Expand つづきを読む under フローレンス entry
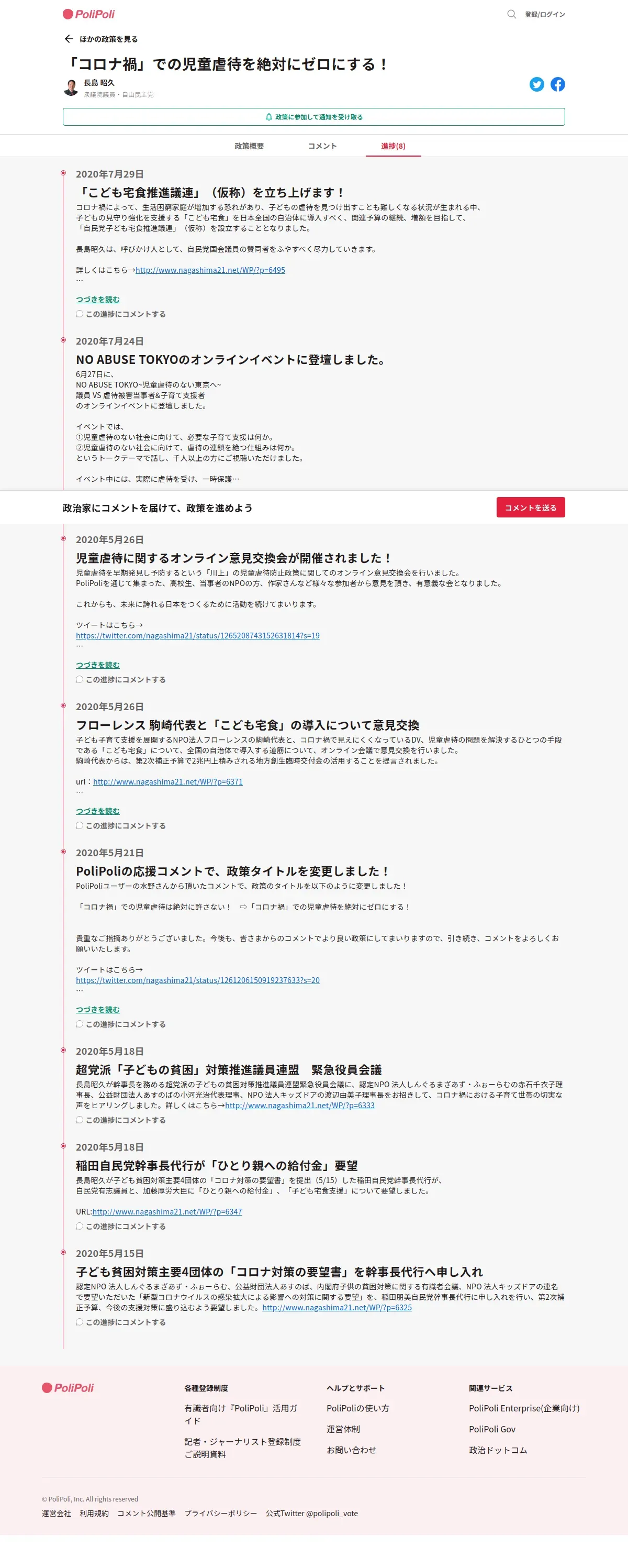Viewport: 628px width, 1568px height. (x=98, y=811)
